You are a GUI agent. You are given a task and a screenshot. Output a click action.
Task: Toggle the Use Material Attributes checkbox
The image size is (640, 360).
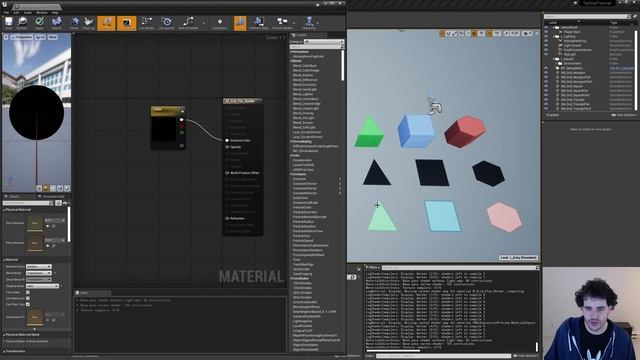tap(28, 298)
